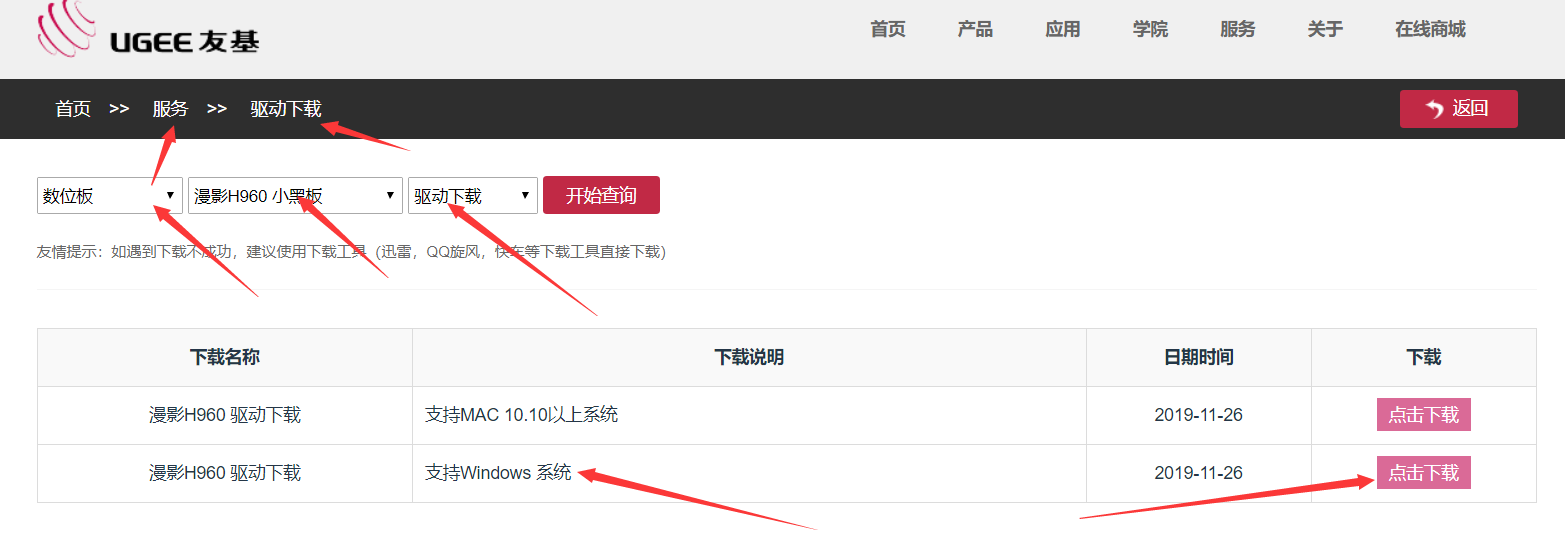This screenshot has width=1565, height=553.
Task: Open the 在线商城 navigation menu item
Action: (1430, 29)
